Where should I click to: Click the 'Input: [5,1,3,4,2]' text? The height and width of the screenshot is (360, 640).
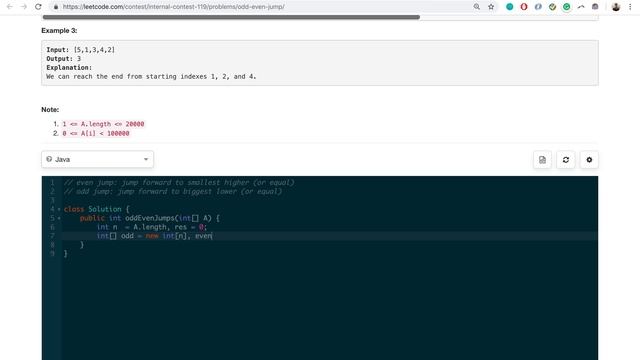coord(80,50)
